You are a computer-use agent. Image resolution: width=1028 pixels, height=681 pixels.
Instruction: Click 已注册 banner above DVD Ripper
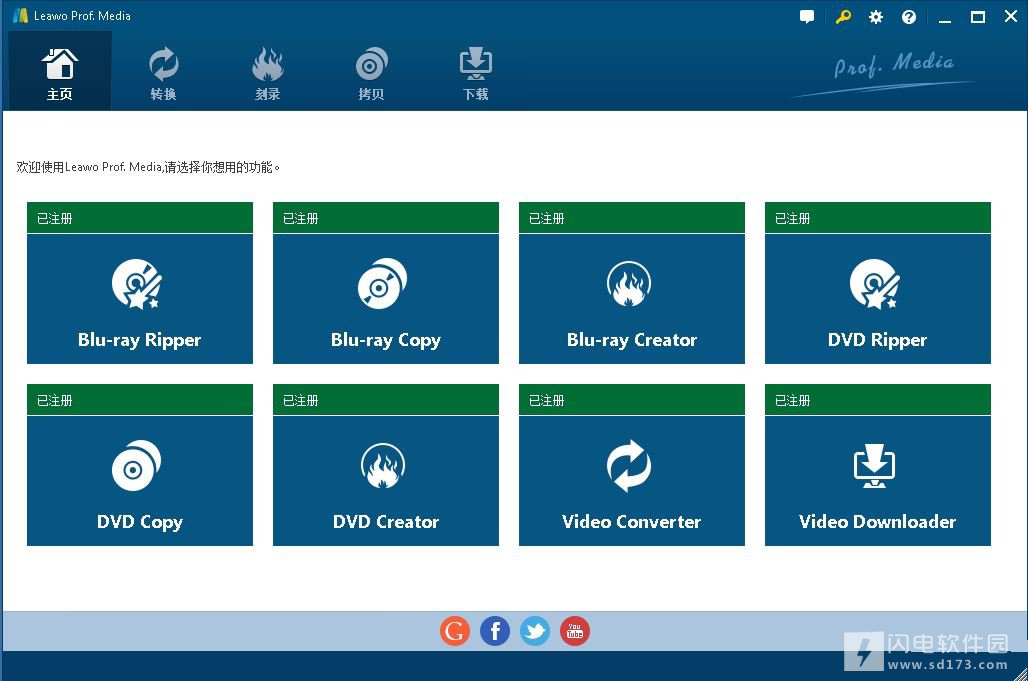coord(877,218)
